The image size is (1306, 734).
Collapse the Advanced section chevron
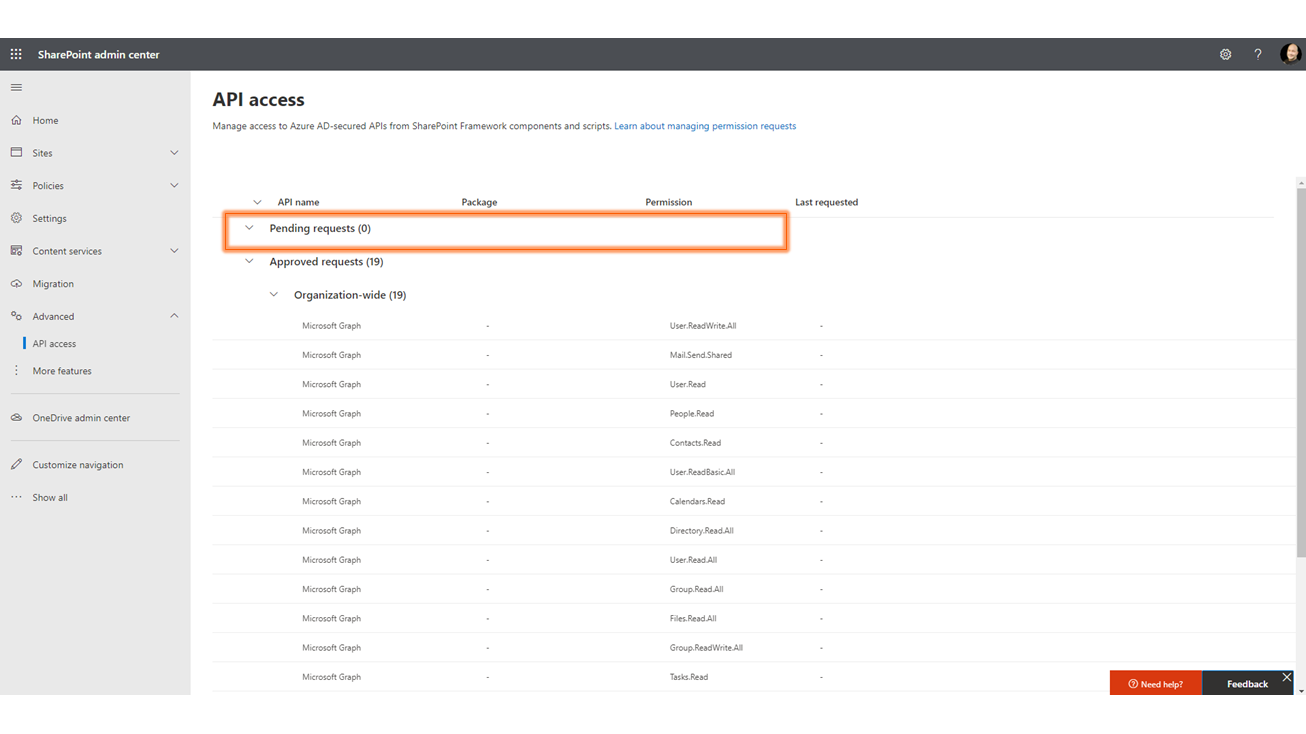coord(174,316)
